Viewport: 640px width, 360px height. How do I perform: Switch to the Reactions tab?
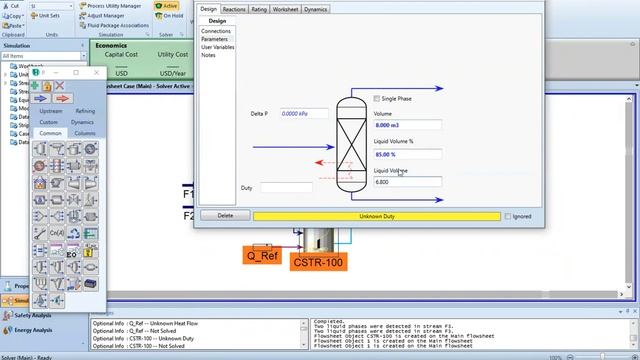234,9
